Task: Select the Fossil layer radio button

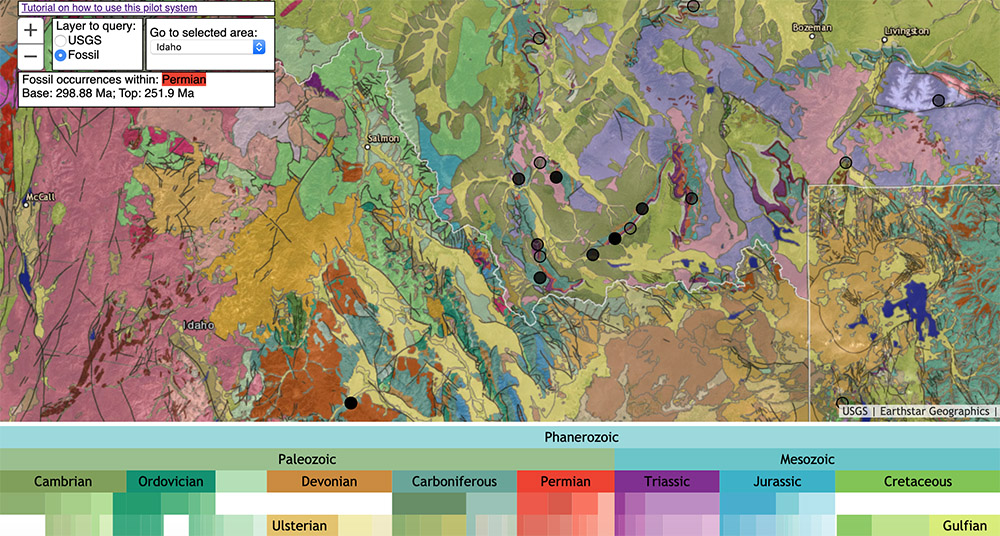Action: (61, 56)
